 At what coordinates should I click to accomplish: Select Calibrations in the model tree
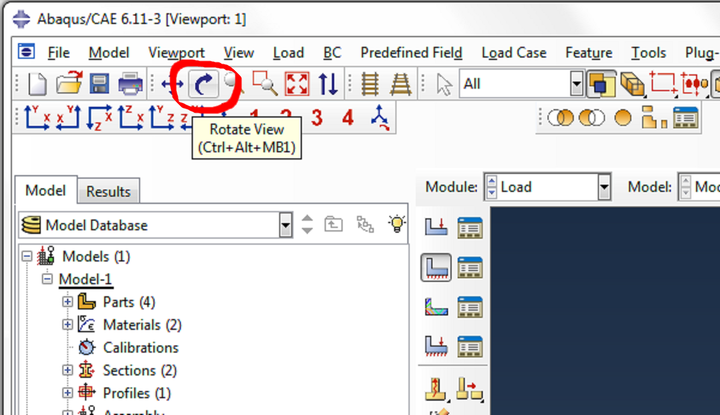click(141, 348)
